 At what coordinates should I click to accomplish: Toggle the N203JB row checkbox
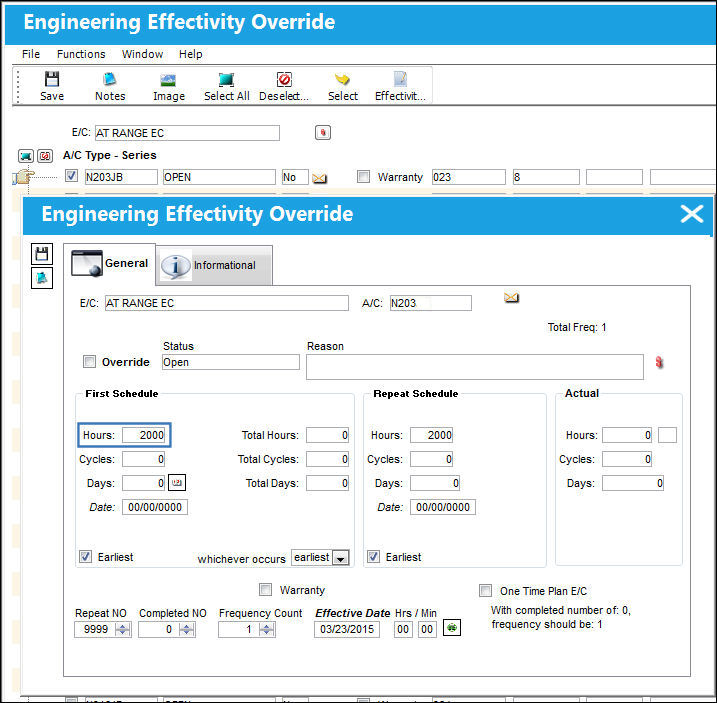[x=71, y=176]
